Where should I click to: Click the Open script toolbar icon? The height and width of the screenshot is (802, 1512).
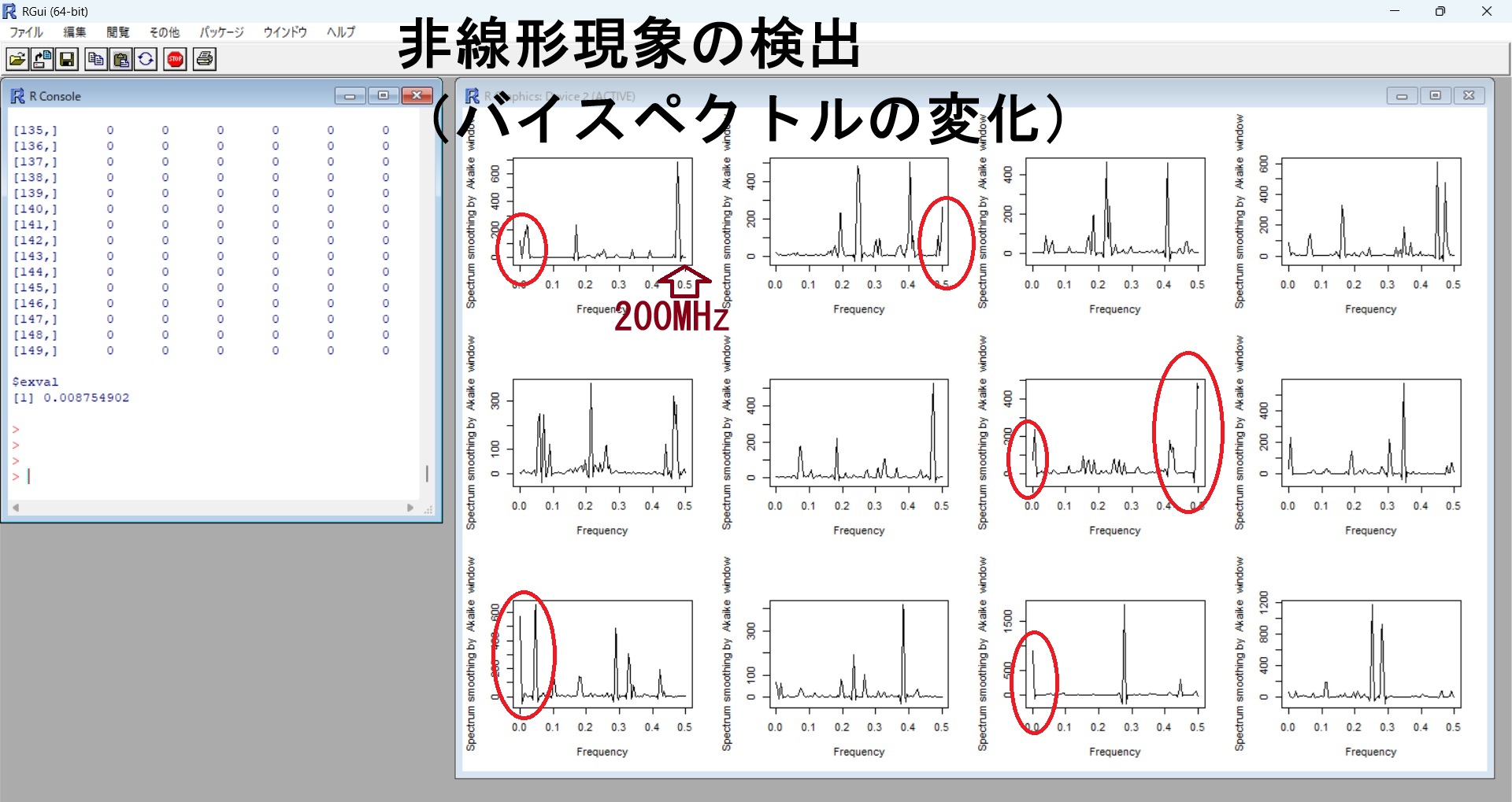[17, 59]
